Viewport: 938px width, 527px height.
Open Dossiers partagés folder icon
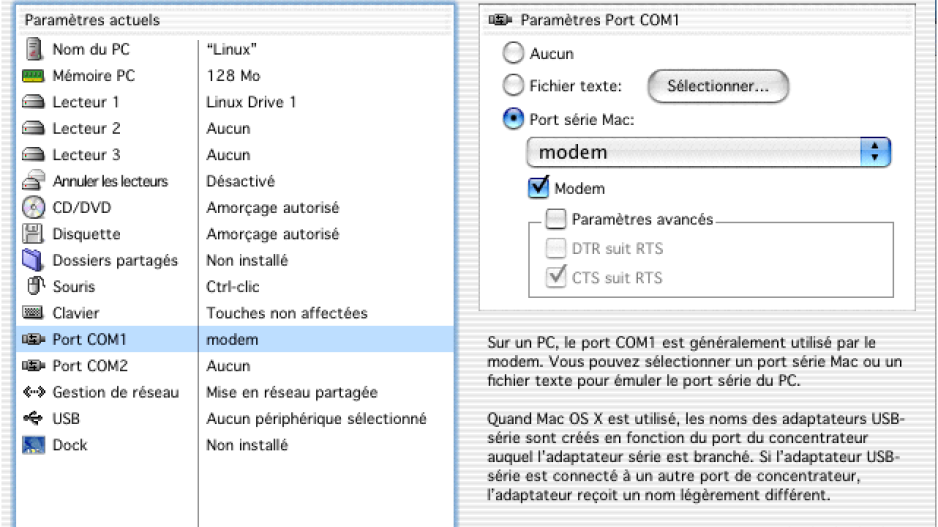click(x=33, y=260)
